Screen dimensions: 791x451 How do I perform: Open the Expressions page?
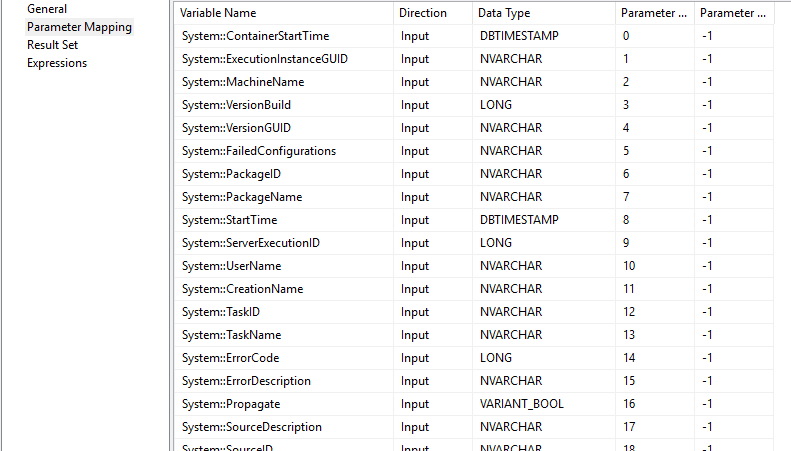click(x=57, y=63)
